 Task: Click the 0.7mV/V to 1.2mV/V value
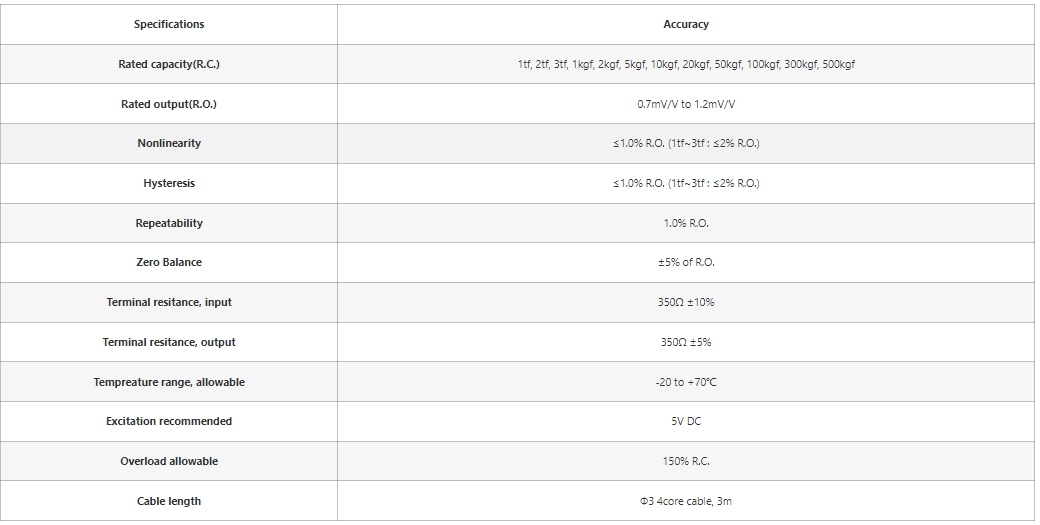click(x=686, y=104)
